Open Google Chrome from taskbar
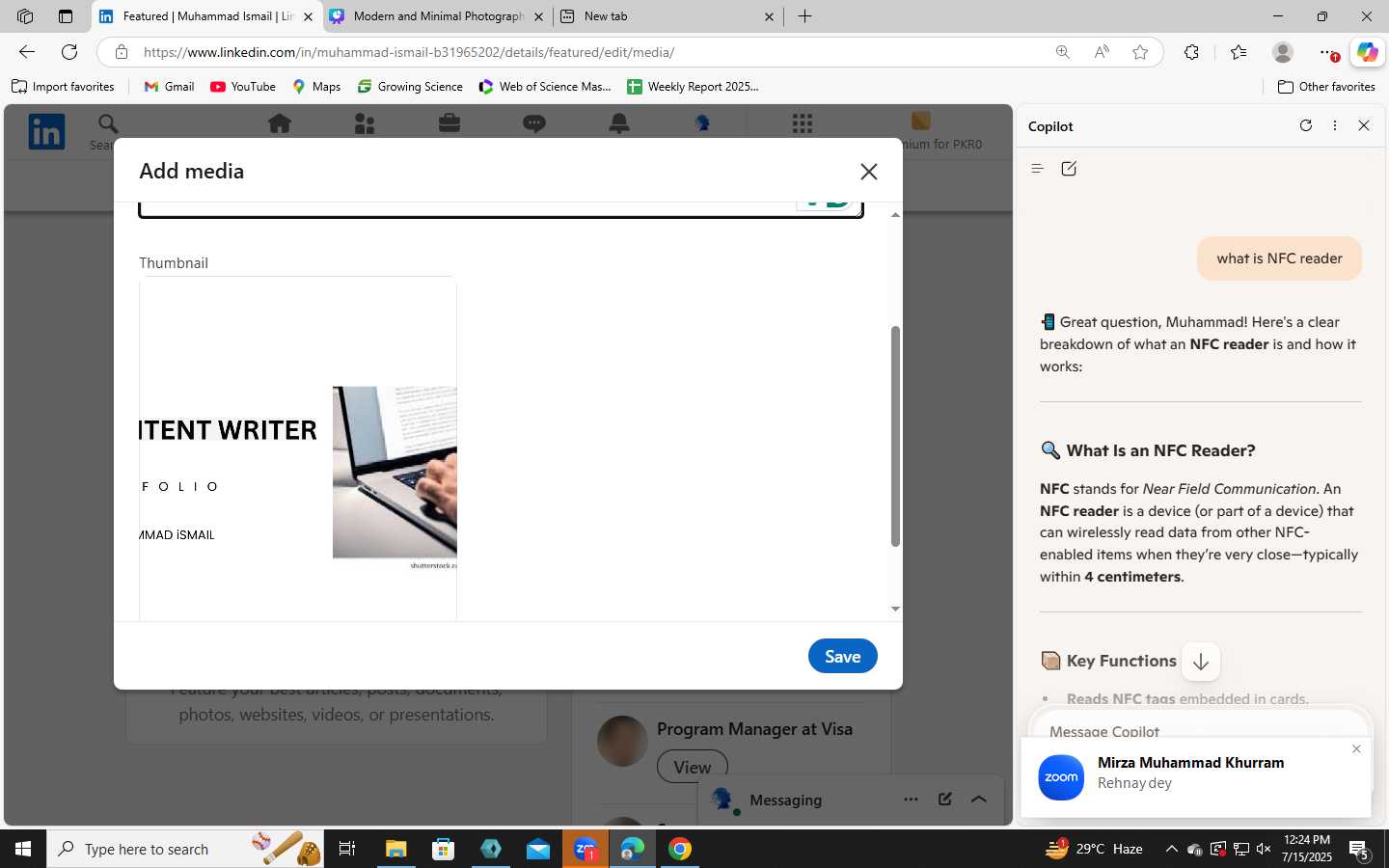1389x868 pixels. click(x=680, y=849)
